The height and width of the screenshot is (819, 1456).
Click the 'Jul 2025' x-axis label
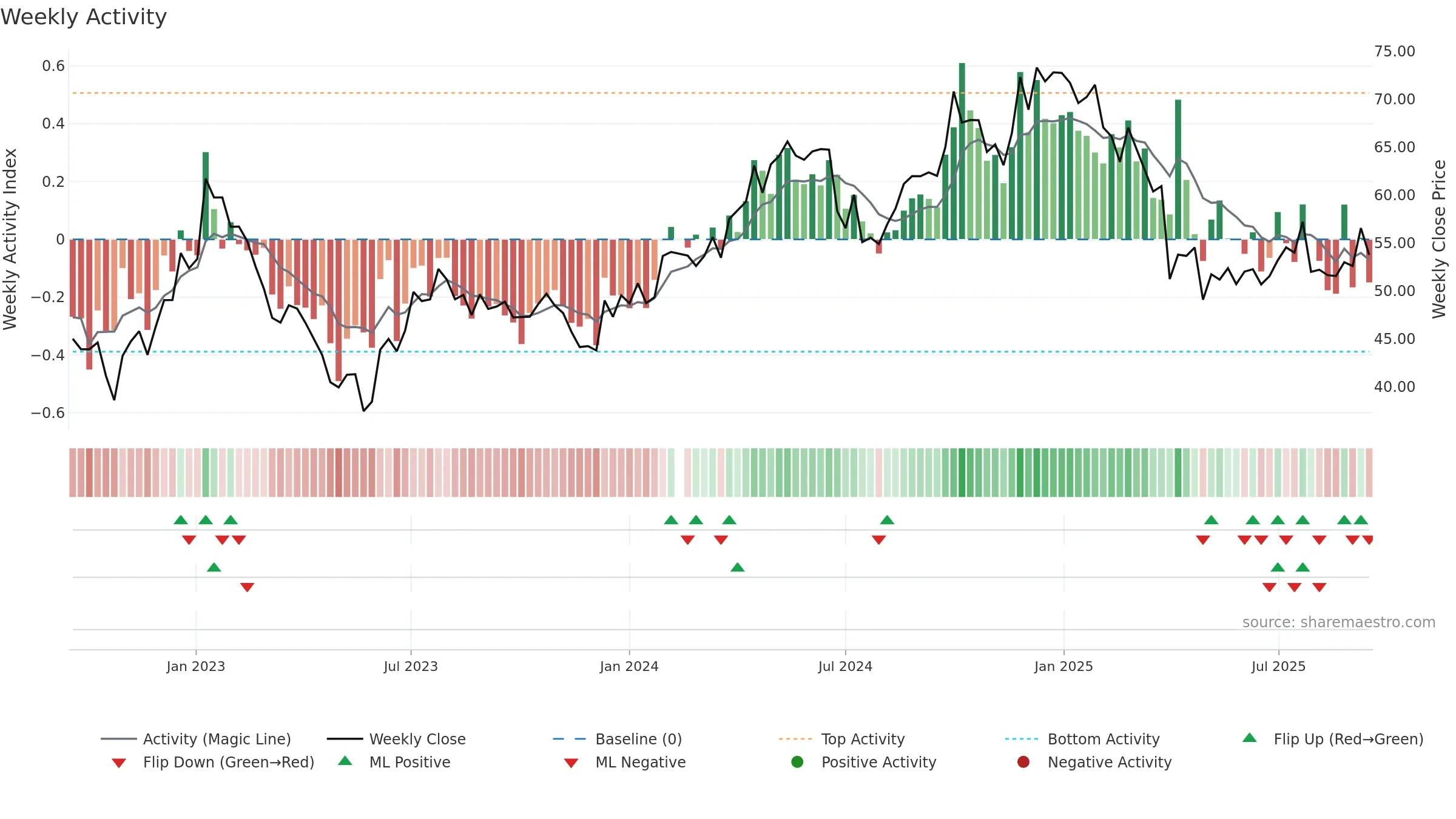pos(1278,666)
